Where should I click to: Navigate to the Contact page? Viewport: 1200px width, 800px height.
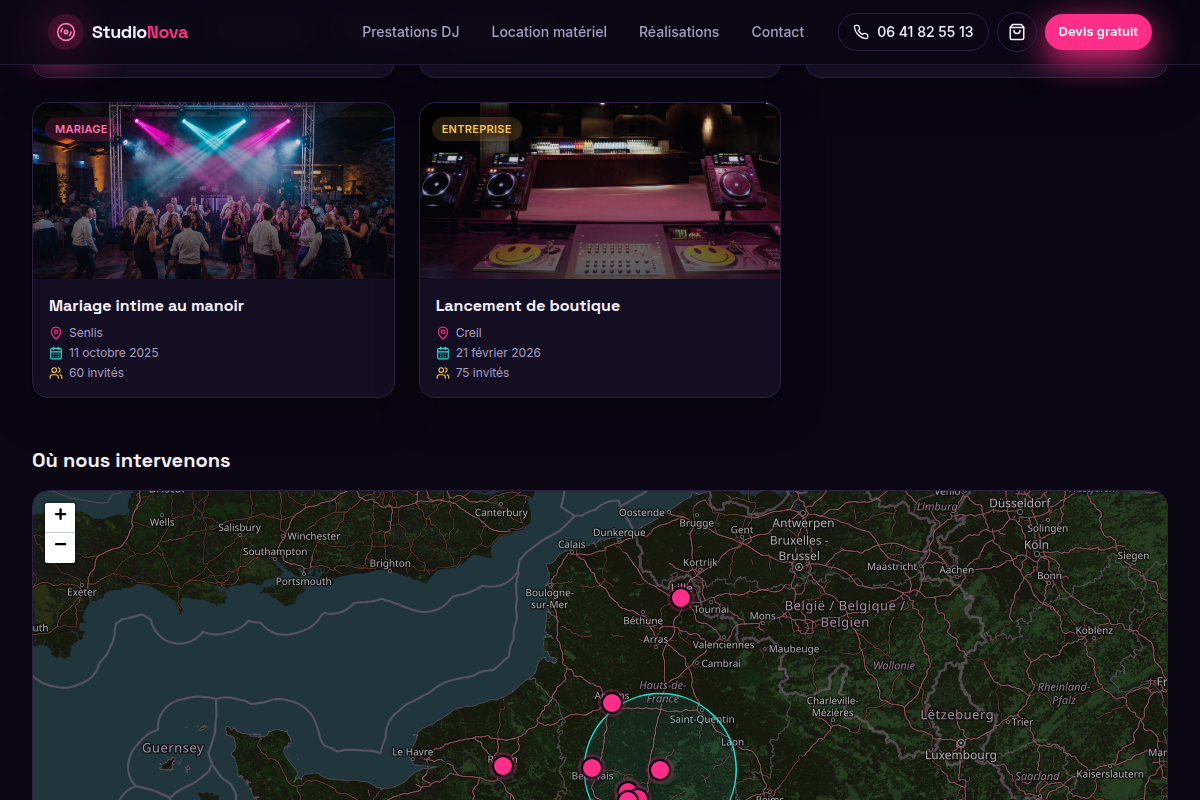coord(778,32)
